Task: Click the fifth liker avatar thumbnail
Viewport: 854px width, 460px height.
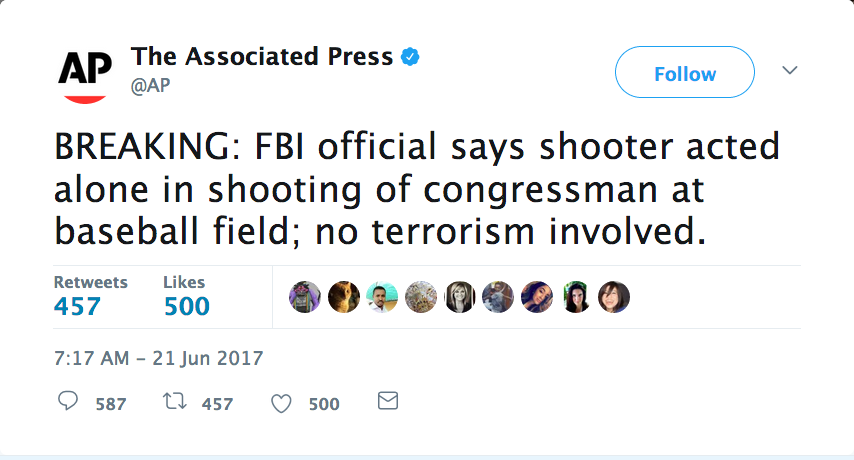Action: pos(459,297)
